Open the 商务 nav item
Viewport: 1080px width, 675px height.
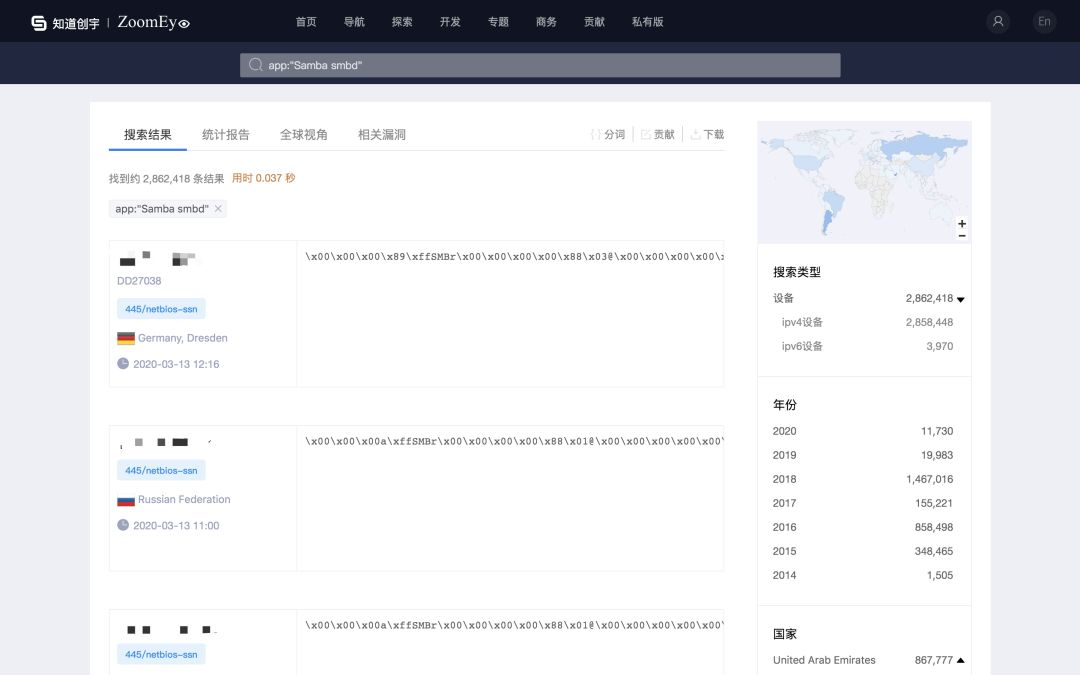coord(546,22)
